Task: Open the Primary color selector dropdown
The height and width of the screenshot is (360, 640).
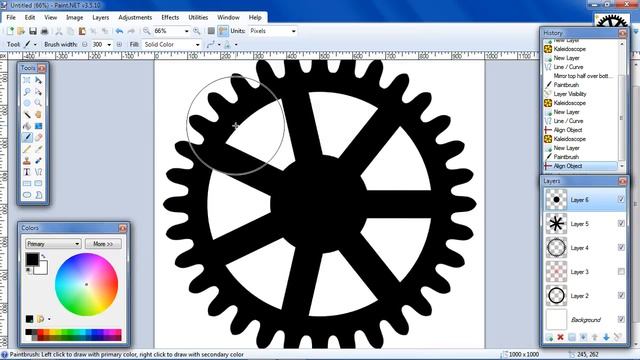Action: [53, 244]
